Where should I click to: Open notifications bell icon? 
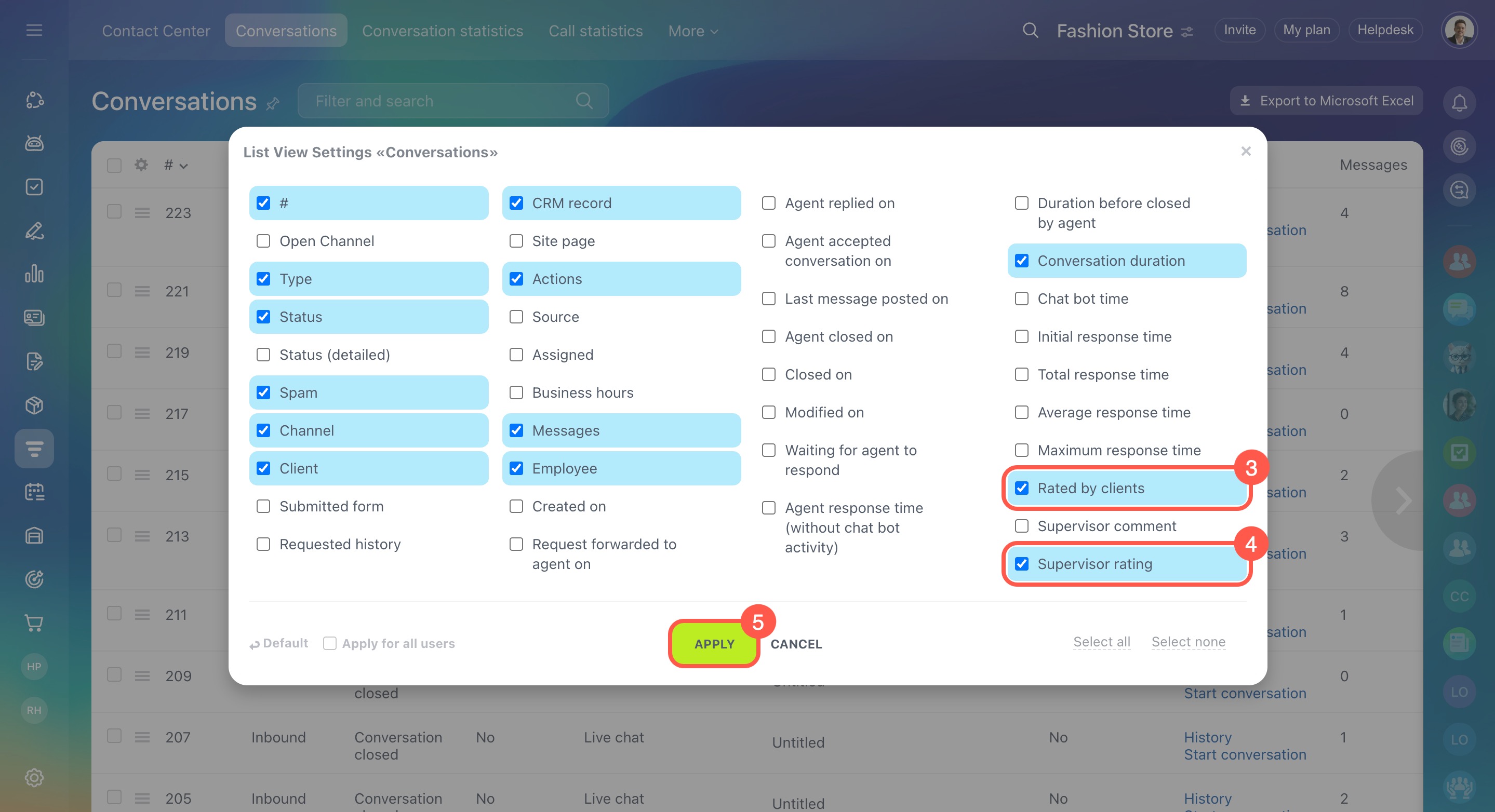(x=1459, y=103)
